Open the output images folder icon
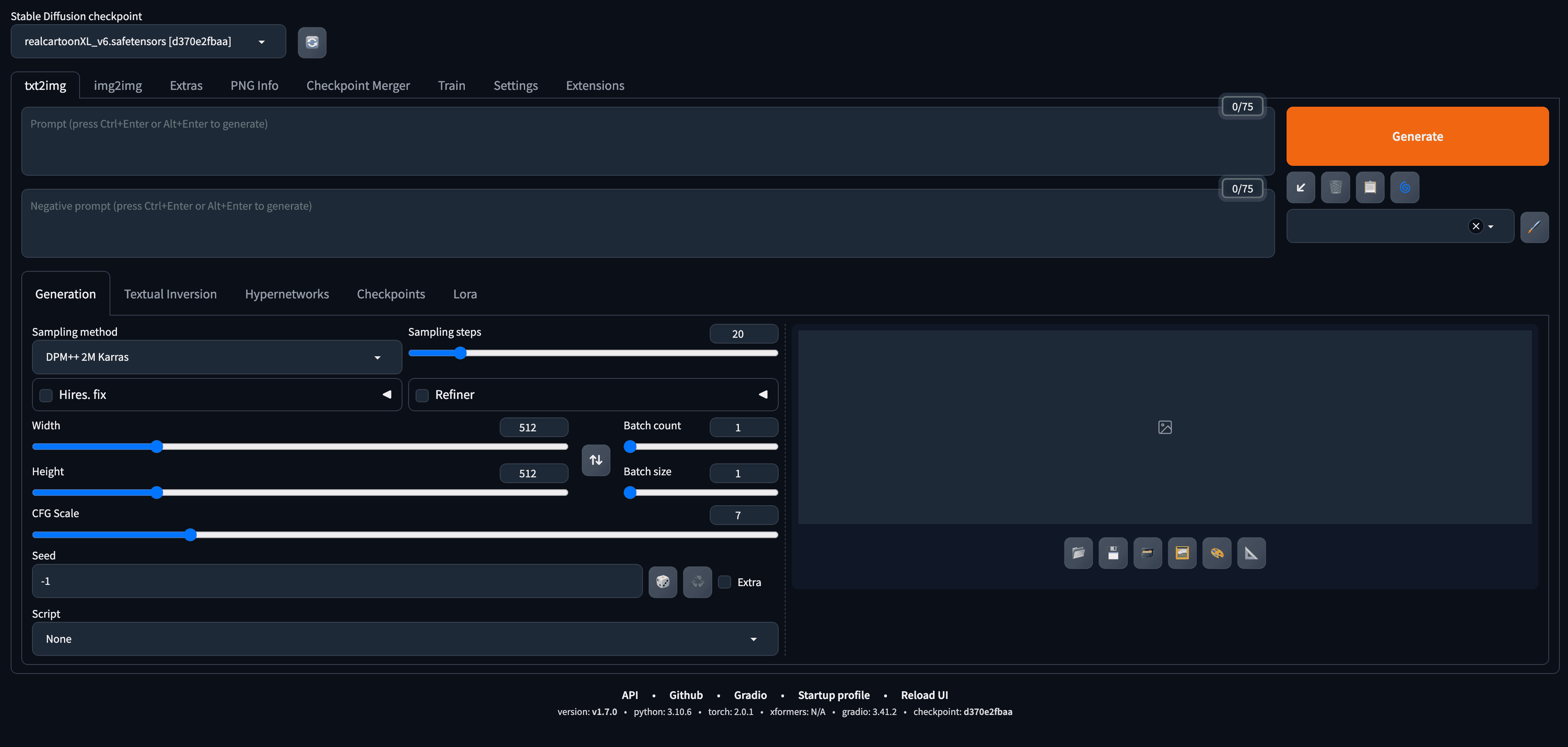The image size is (1568, 747). coord(1078,553)
